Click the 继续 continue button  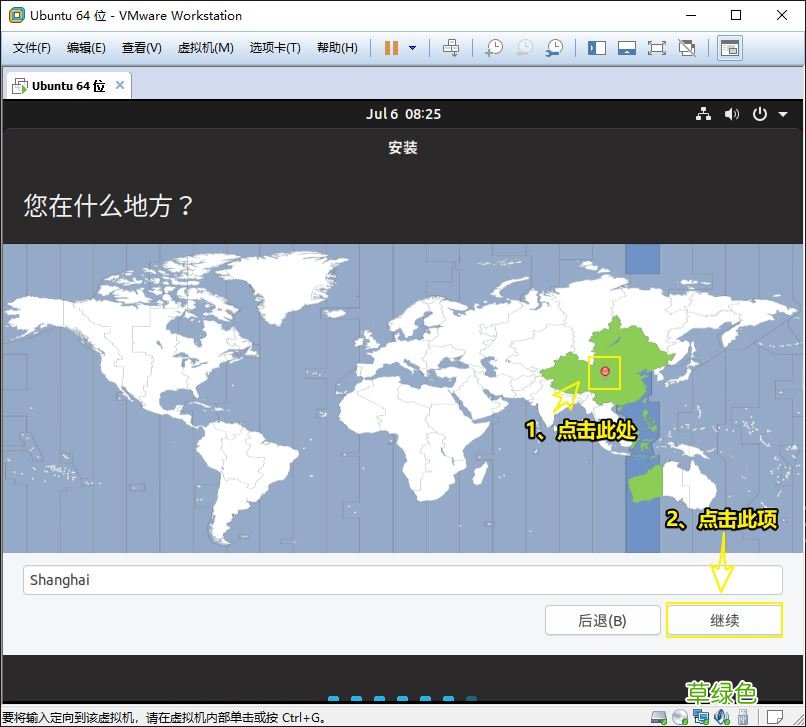724,620
